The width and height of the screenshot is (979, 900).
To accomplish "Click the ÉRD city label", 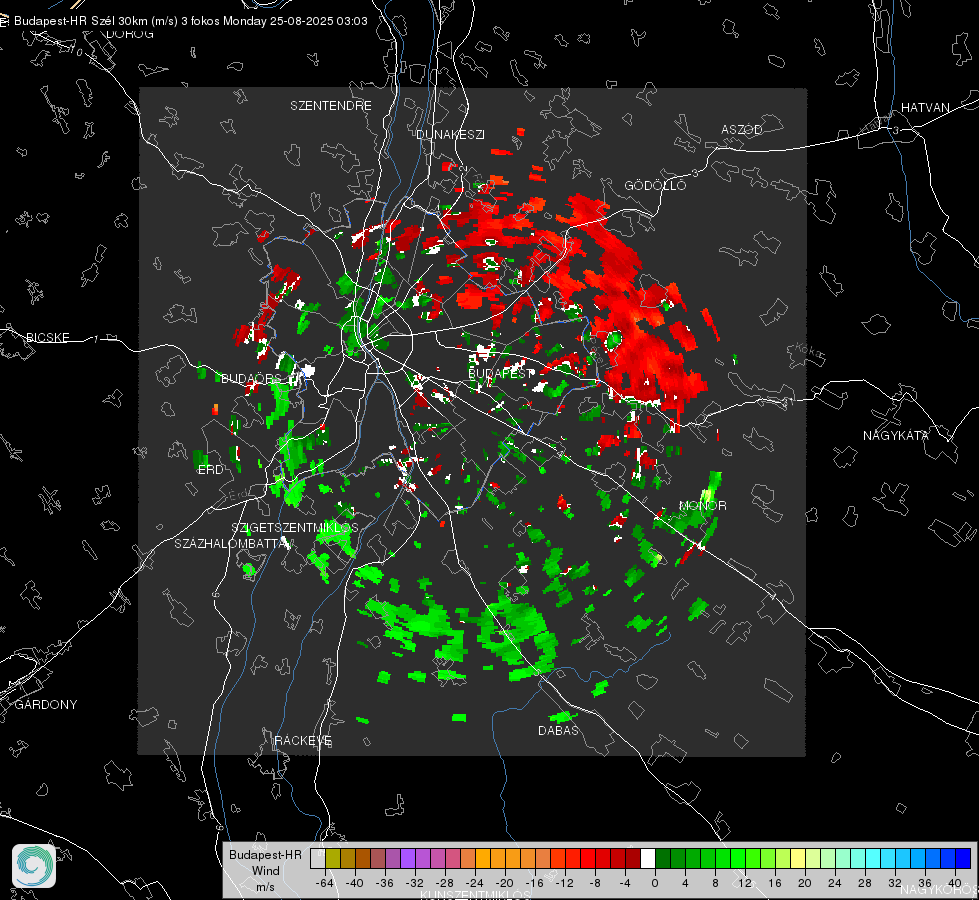I will click(210, 470).
